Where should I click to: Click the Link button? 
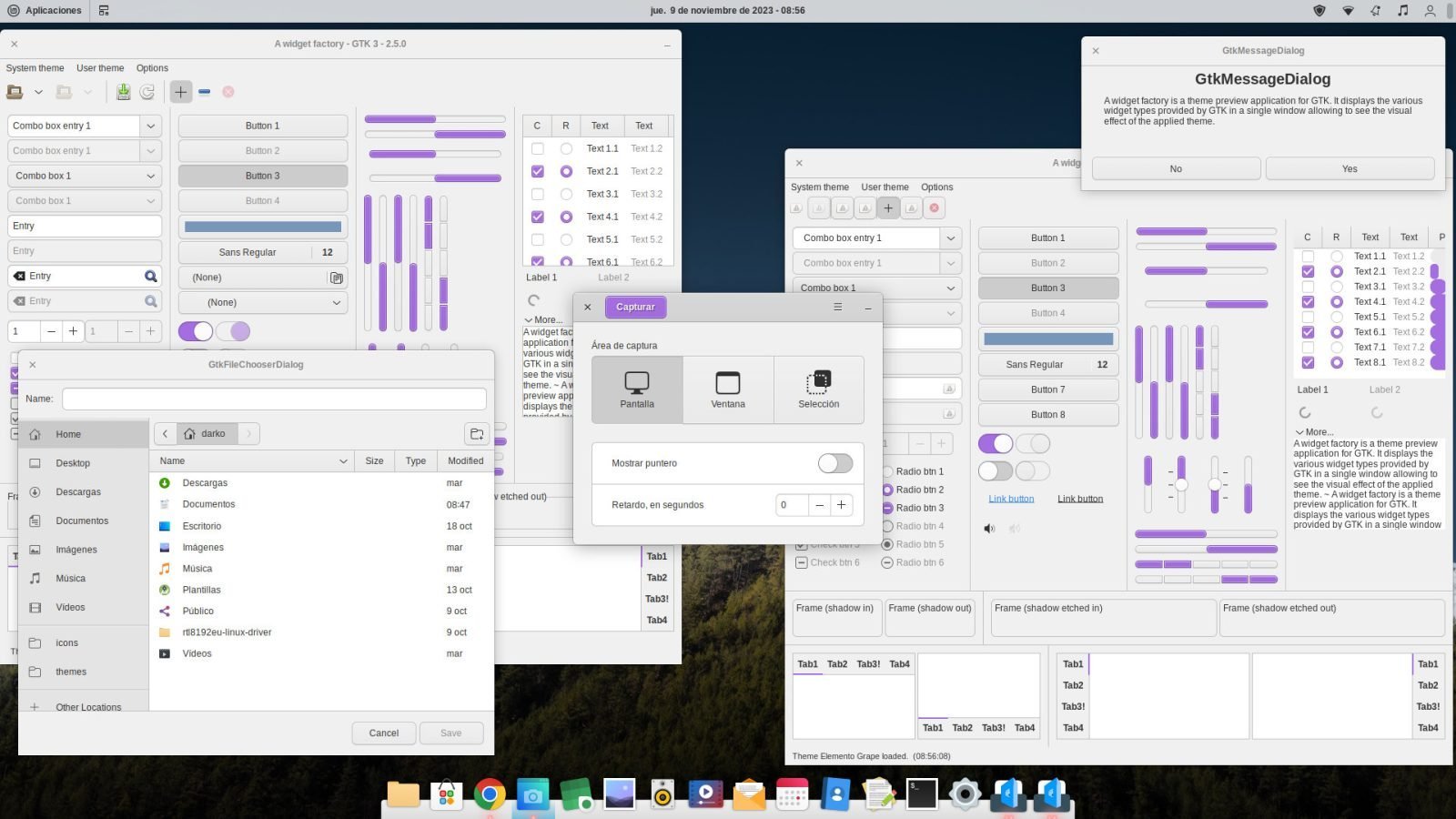(x=1010, y=498)
